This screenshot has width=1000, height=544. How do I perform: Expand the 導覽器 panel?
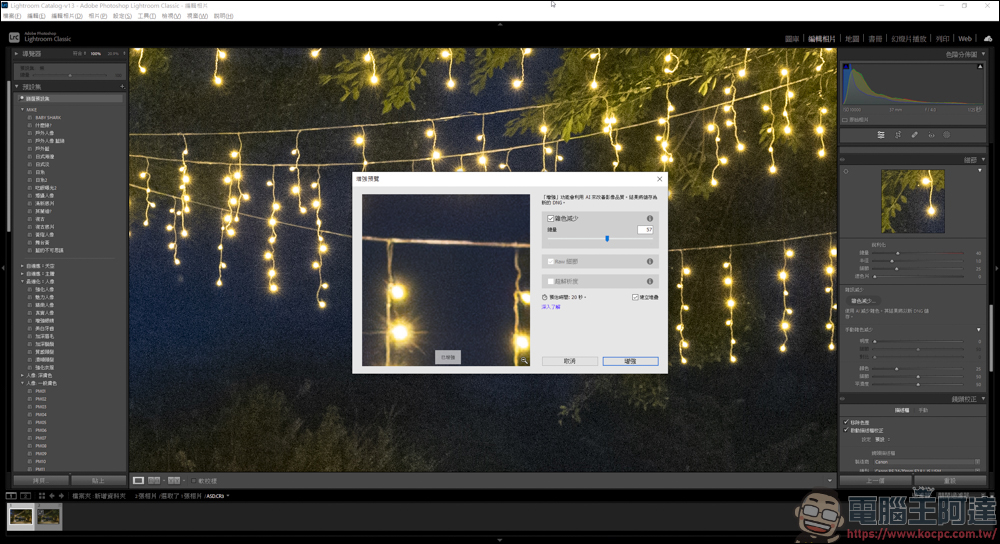point(17,54)
